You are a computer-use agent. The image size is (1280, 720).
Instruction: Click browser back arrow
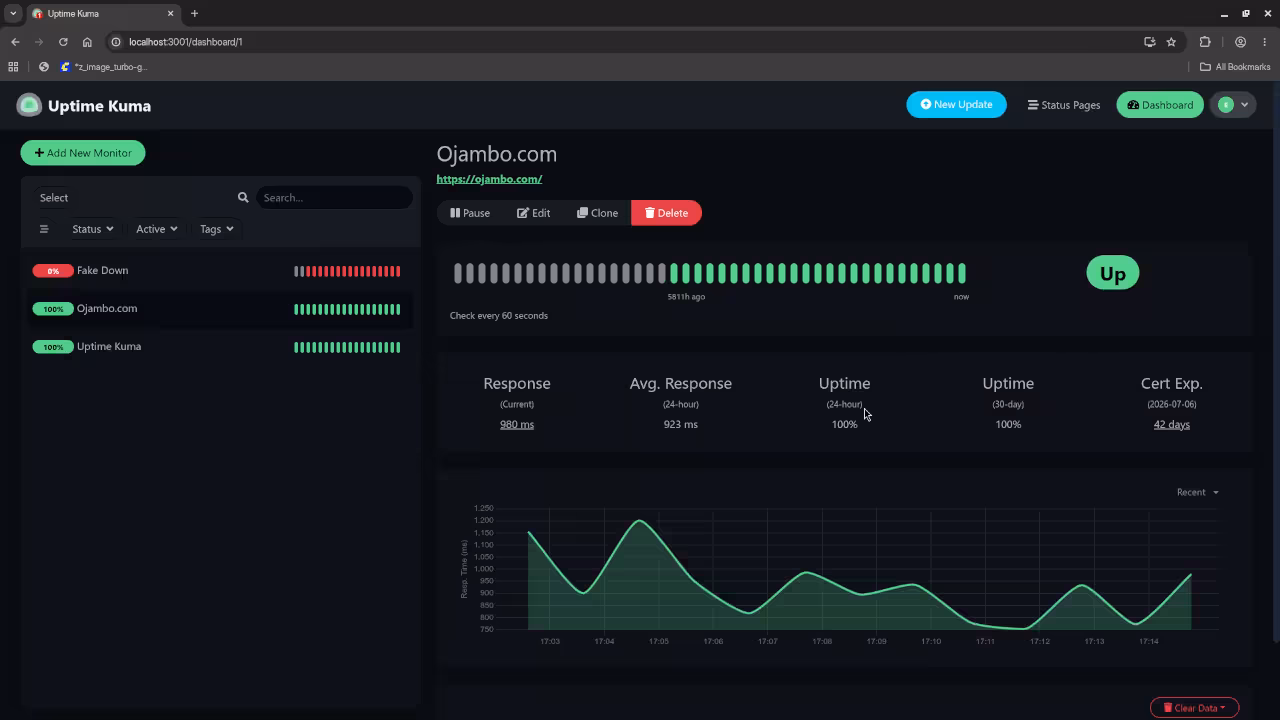tap(15, 42)
